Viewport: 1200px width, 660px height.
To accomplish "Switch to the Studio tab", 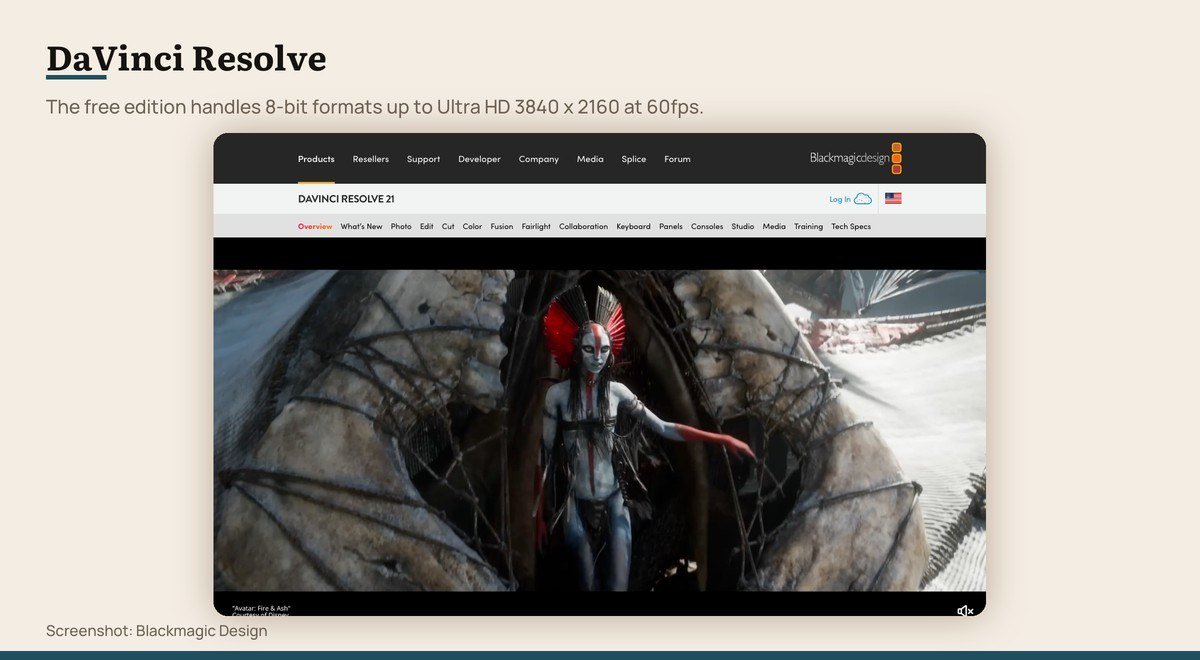I will click(x=743, y=226).
